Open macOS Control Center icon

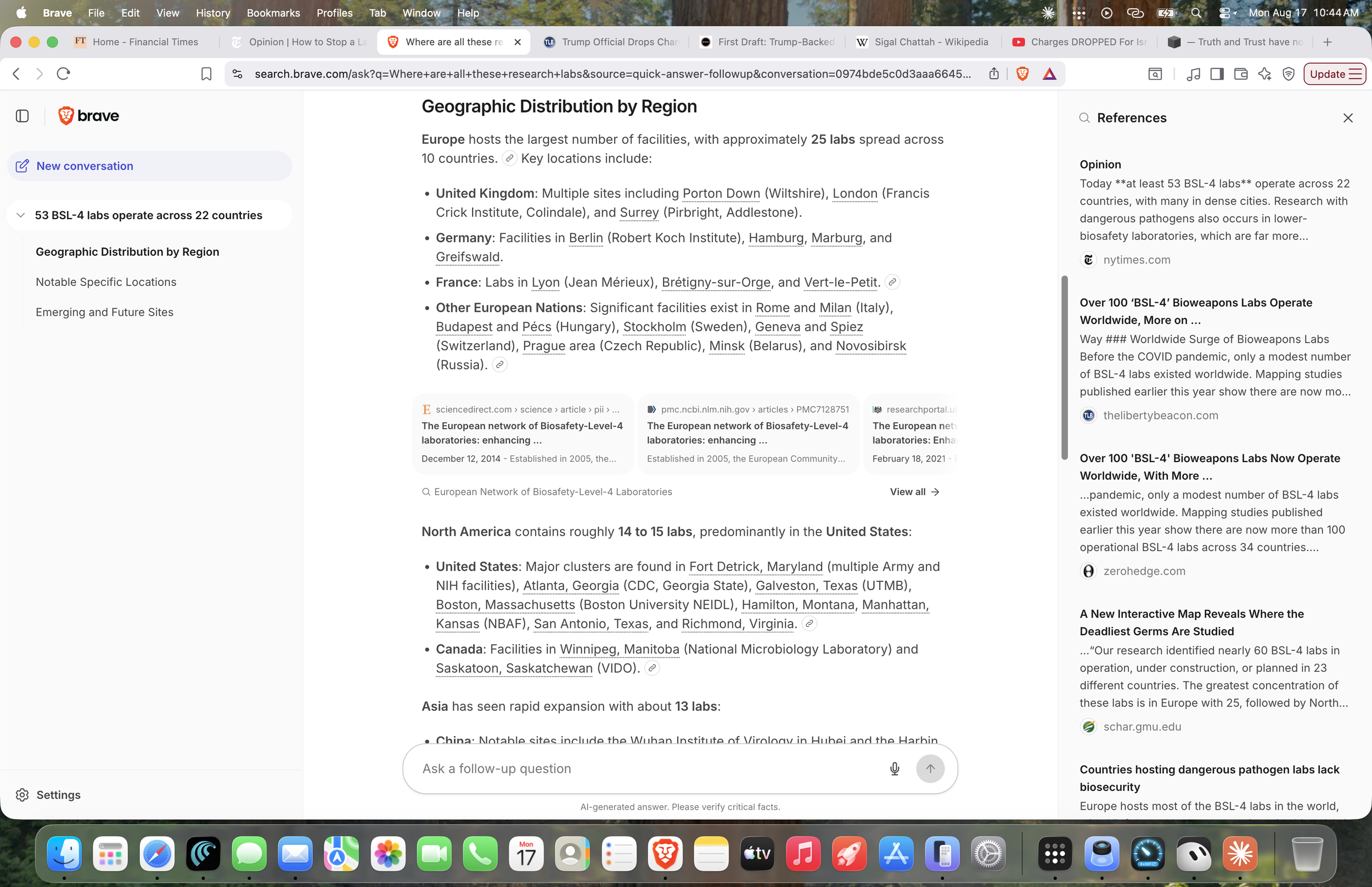click(1224, 13)
